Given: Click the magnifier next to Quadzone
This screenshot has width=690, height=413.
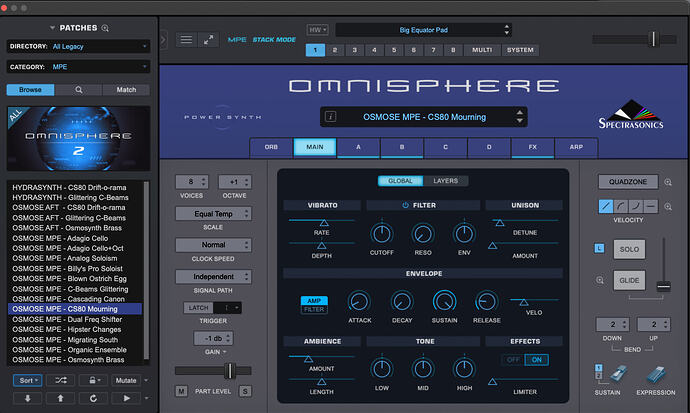Looking at the screenshot, I should (668, 182).
